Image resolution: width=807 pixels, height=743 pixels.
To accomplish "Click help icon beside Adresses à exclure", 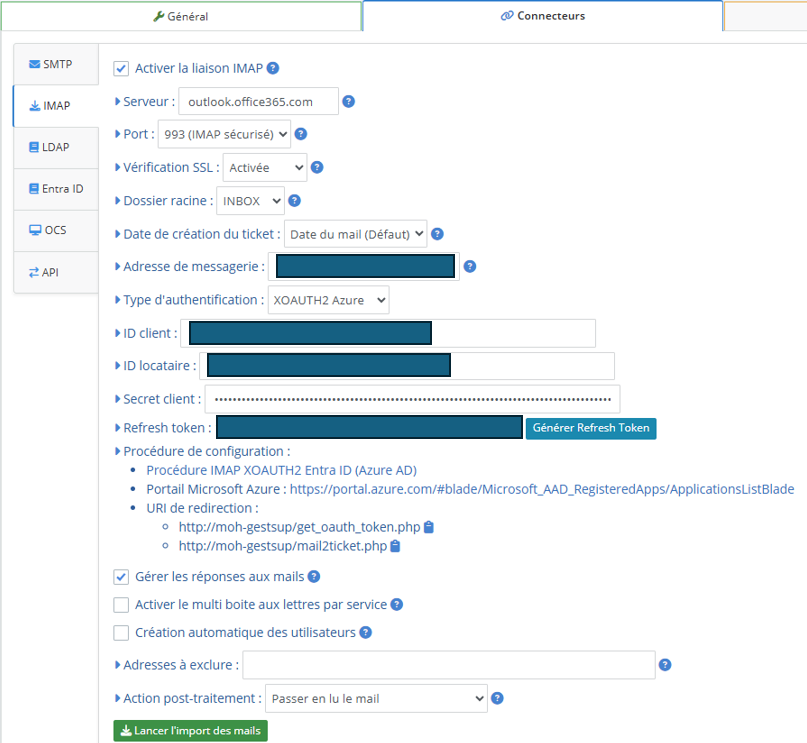I will (665, 665).
